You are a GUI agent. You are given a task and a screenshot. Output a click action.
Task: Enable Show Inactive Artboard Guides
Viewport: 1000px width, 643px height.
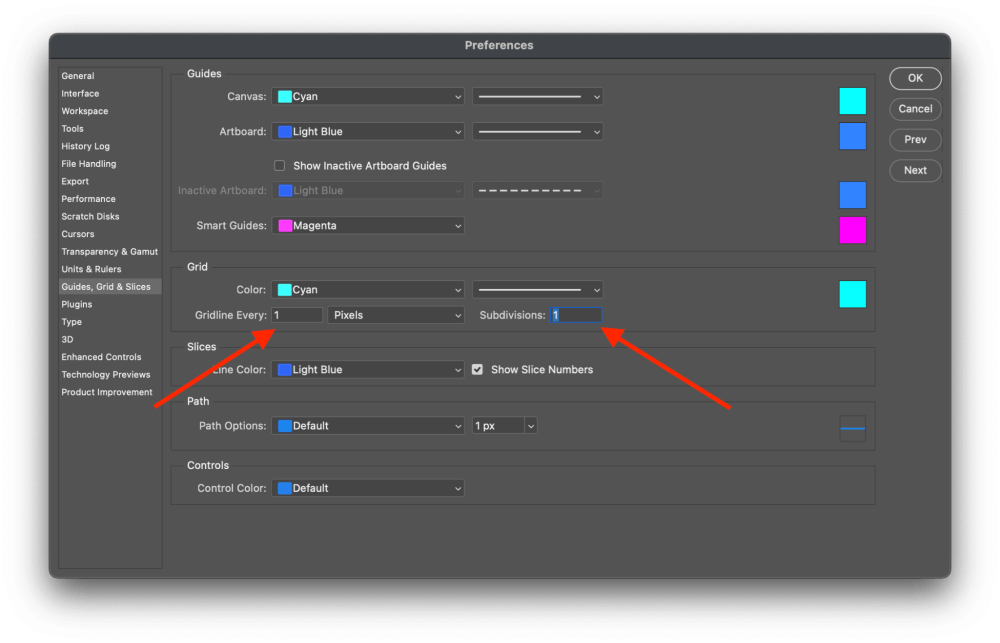(x=279, y=165)
